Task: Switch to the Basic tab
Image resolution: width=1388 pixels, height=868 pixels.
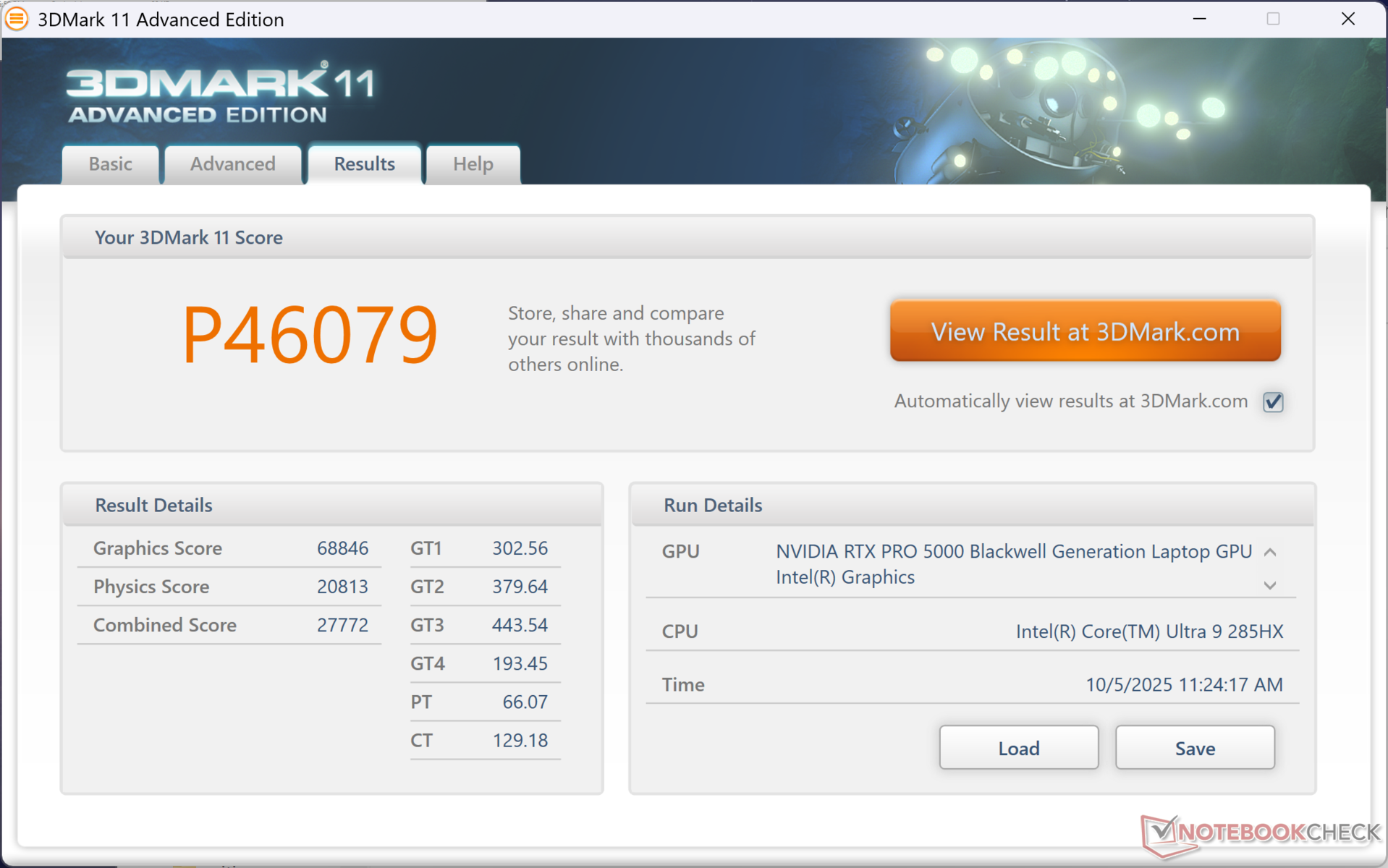Action: pyautogui.click(x=110, y=164)
